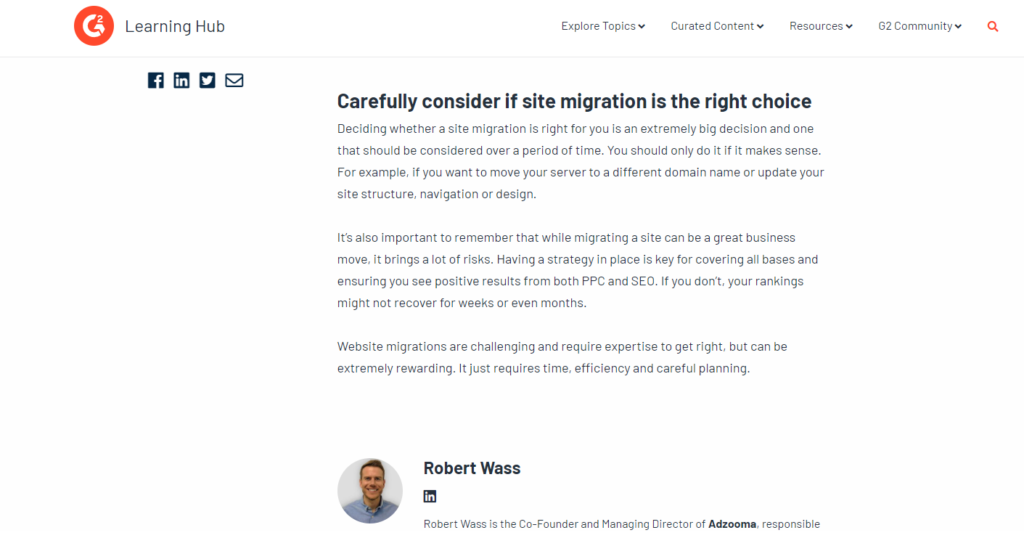The image size is (1024, 538).
Task: Click the G2 logo icon
Action: [x=93, y=26]
